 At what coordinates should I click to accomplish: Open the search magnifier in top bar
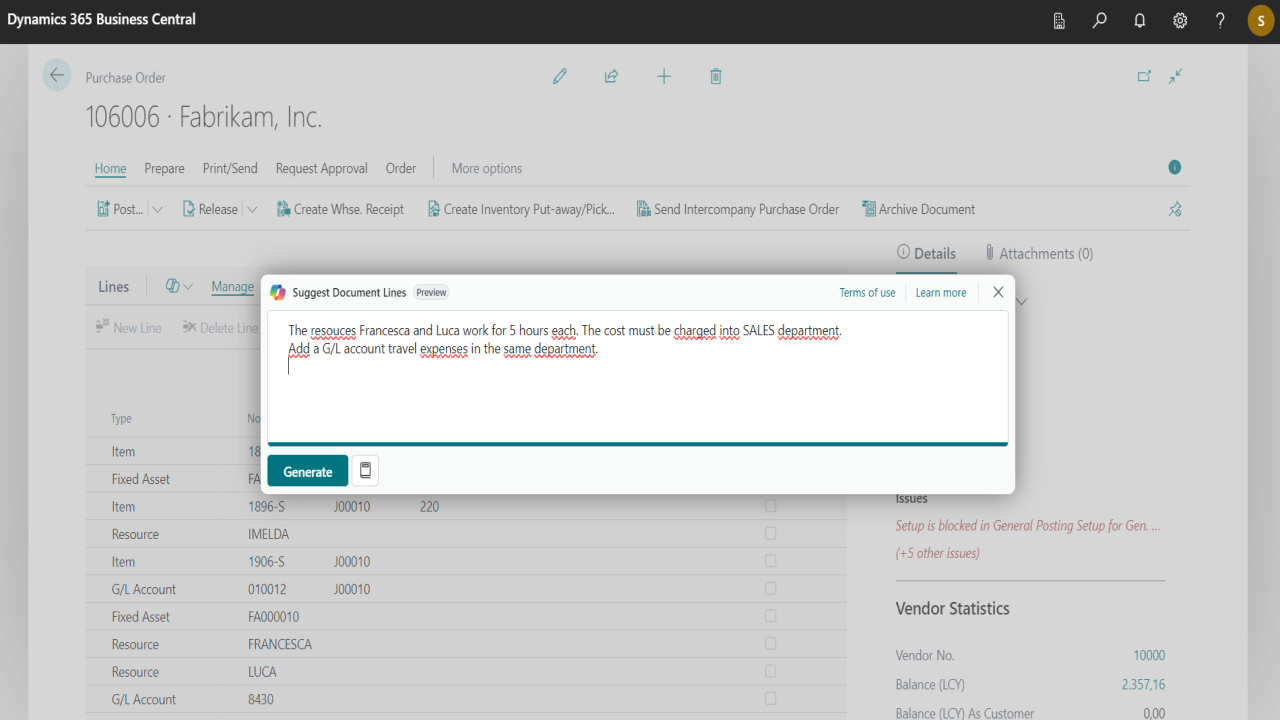click(1100, 20)
